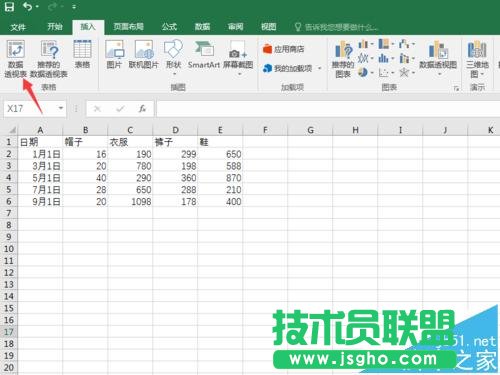
Task: Select cell B1 containing 帽子
Action: pyautogui.click(x=85, y=142)
